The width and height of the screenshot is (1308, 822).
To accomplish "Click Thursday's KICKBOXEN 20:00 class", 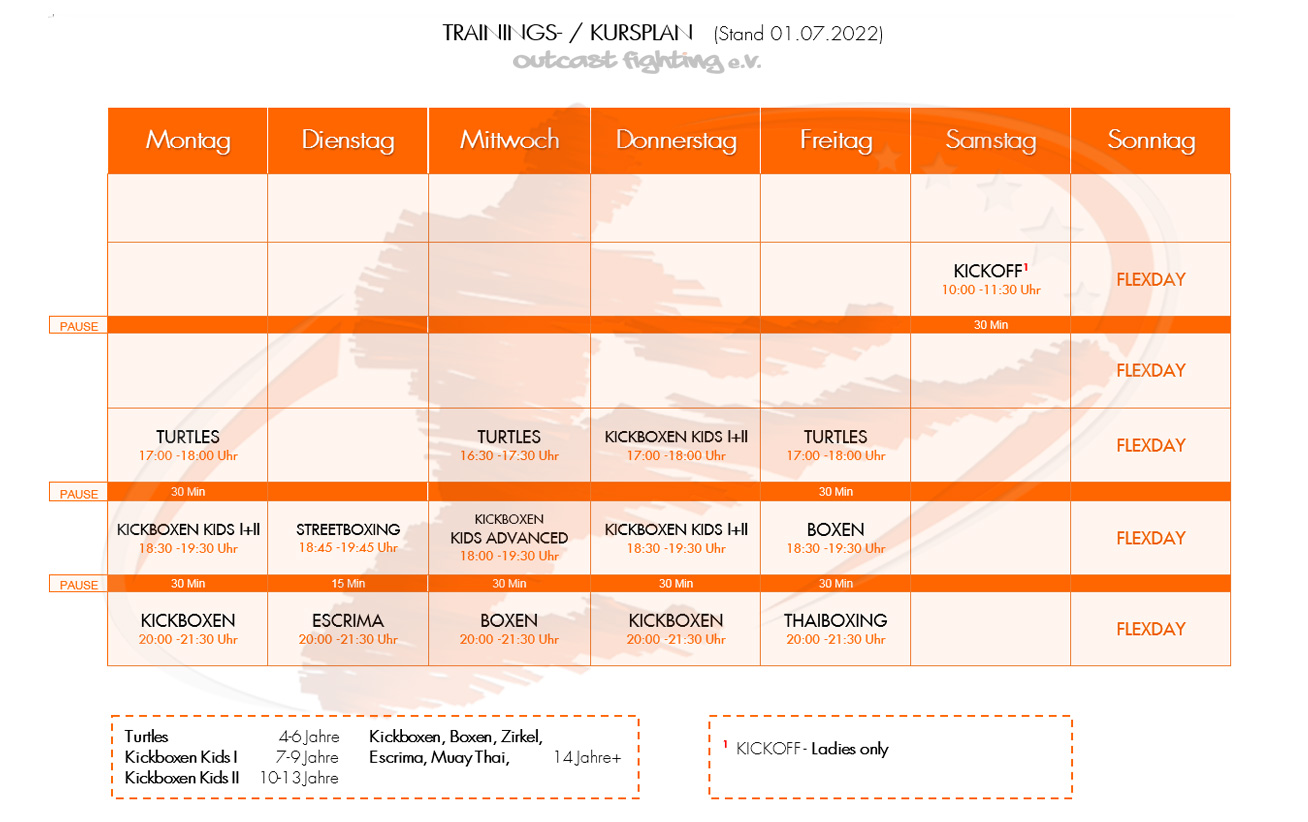I will coord(676,629).
